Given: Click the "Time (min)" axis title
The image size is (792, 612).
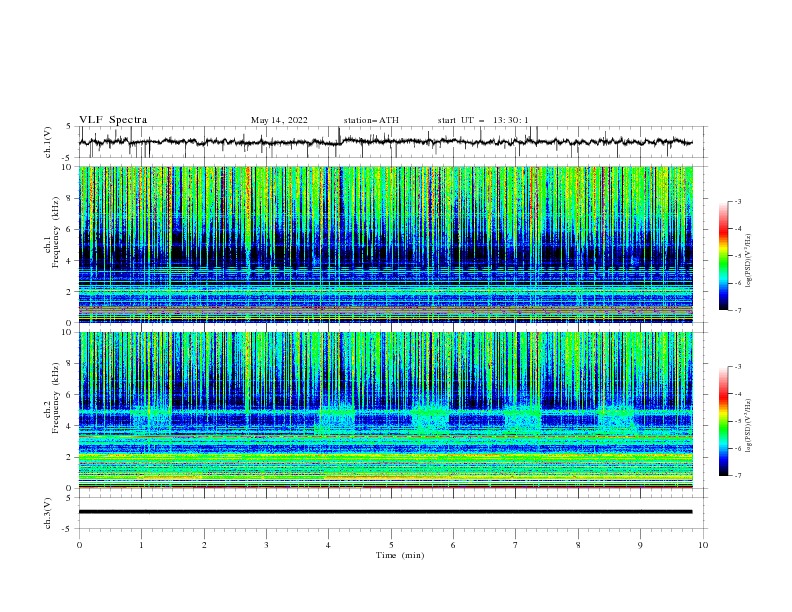Looking at the screenshot, I should 400,555.
